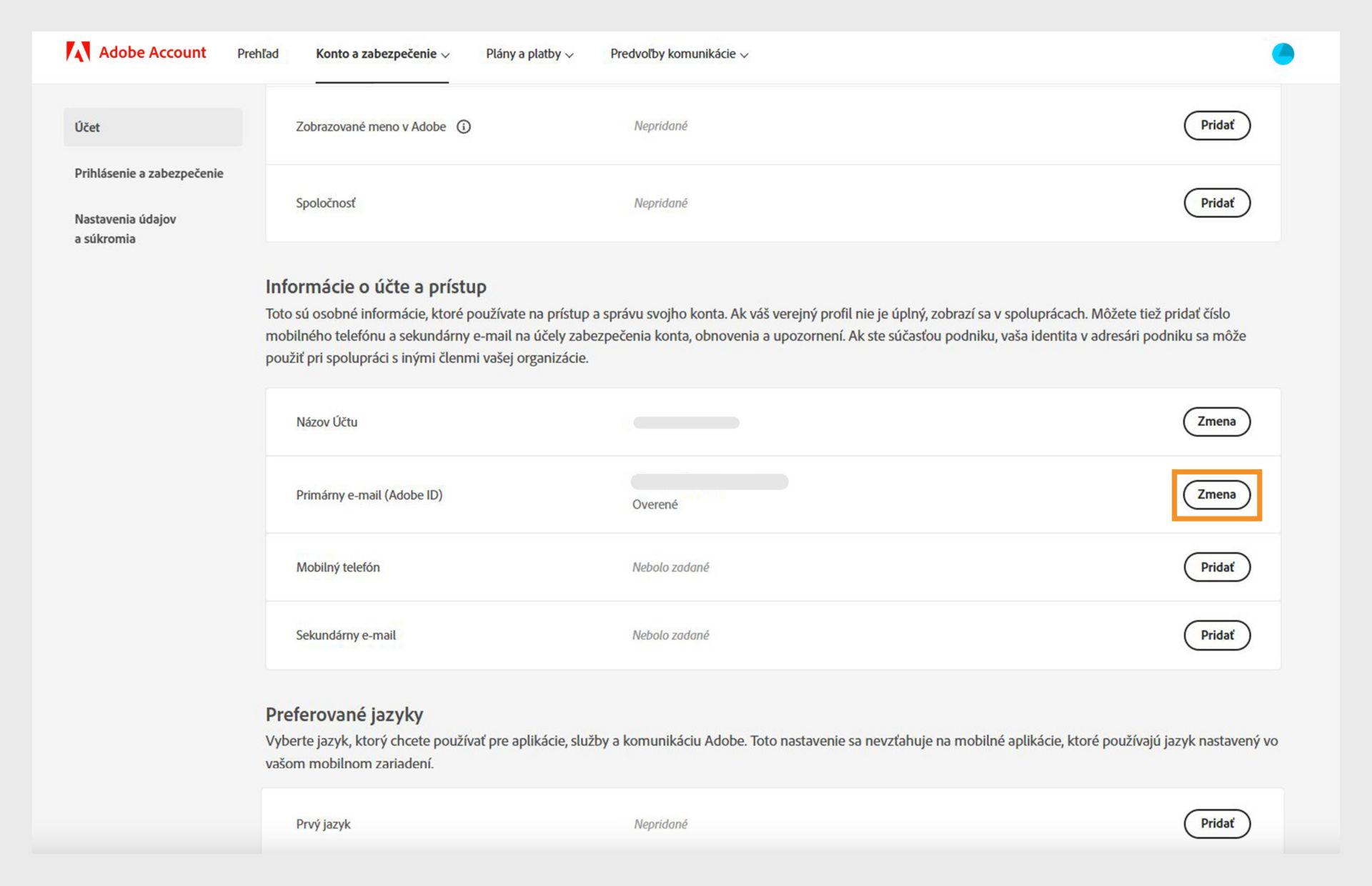Viewport: 1372px width, 886px height.
Task: Click Zmena for Názov Účtu
Action: coord(1216,422)
